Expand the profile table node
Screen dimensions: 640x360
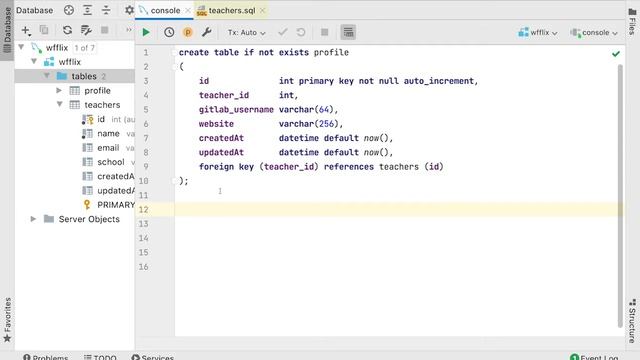pyautogui.click(x=60, y=90)
